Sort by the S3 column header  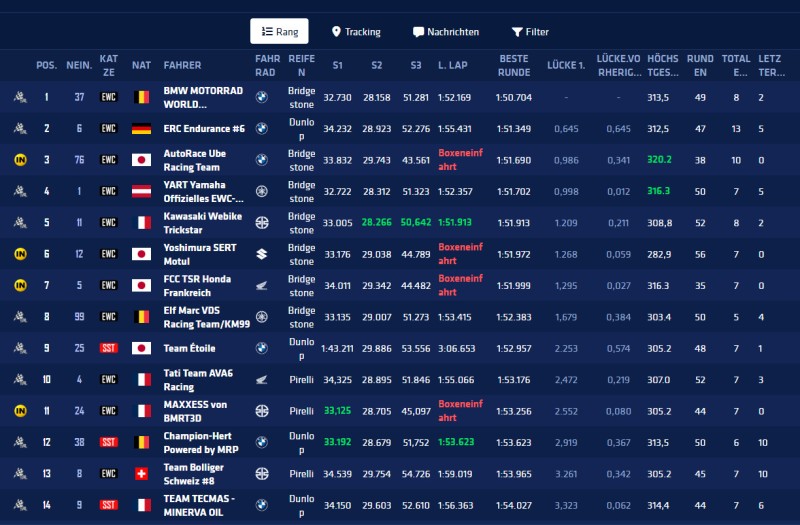click(416, 65)
